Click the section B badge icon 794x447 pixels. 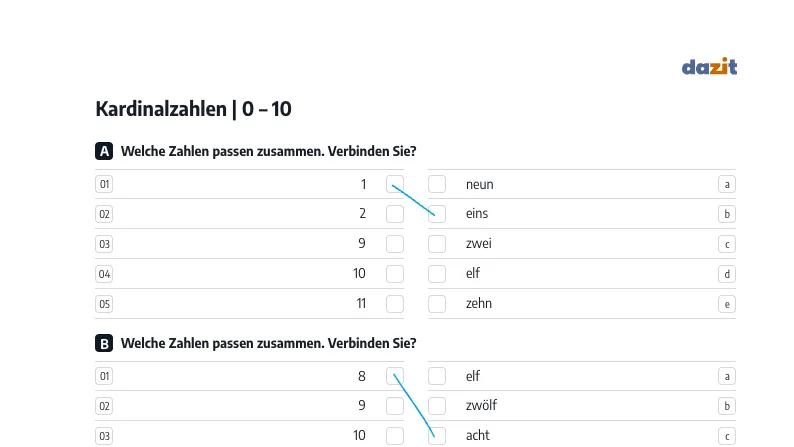click(x=104, y=343)
